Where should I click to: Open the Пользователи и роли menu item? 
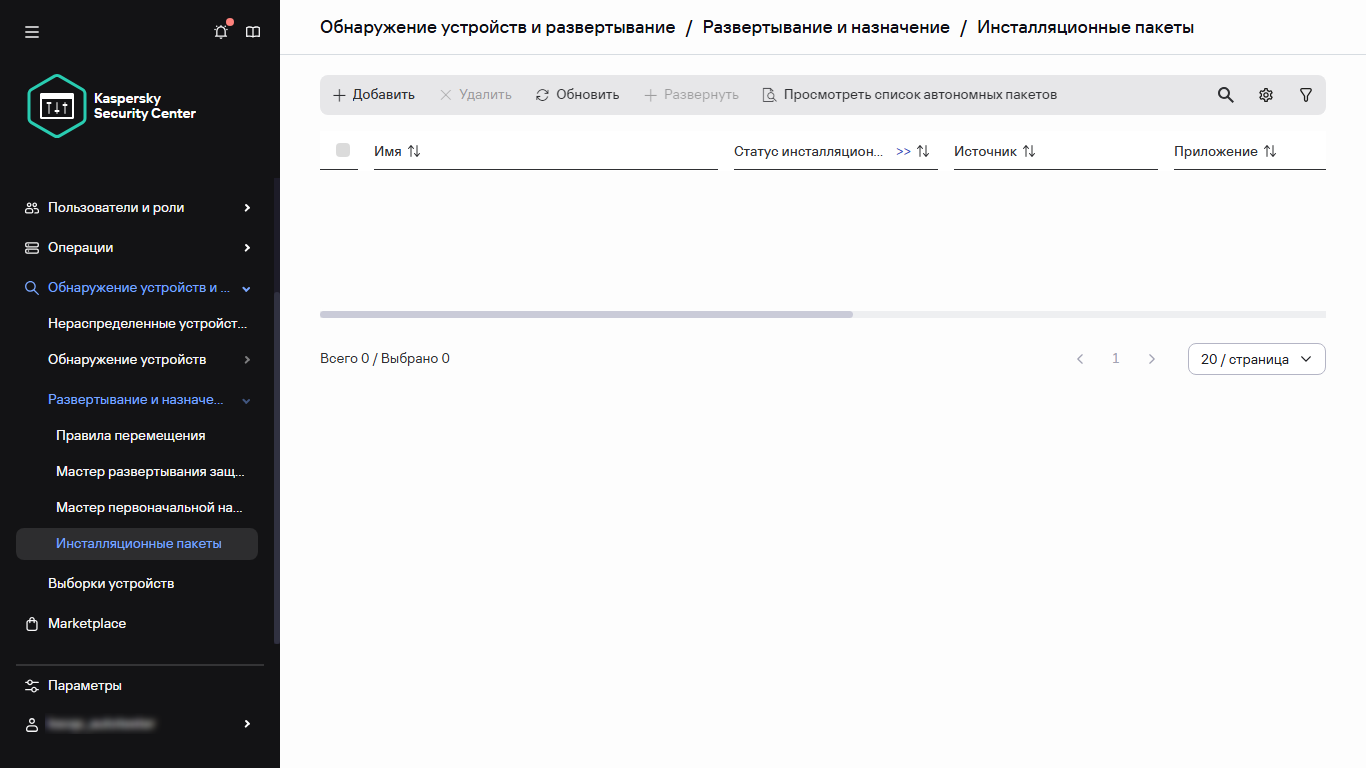click(113, 207)
